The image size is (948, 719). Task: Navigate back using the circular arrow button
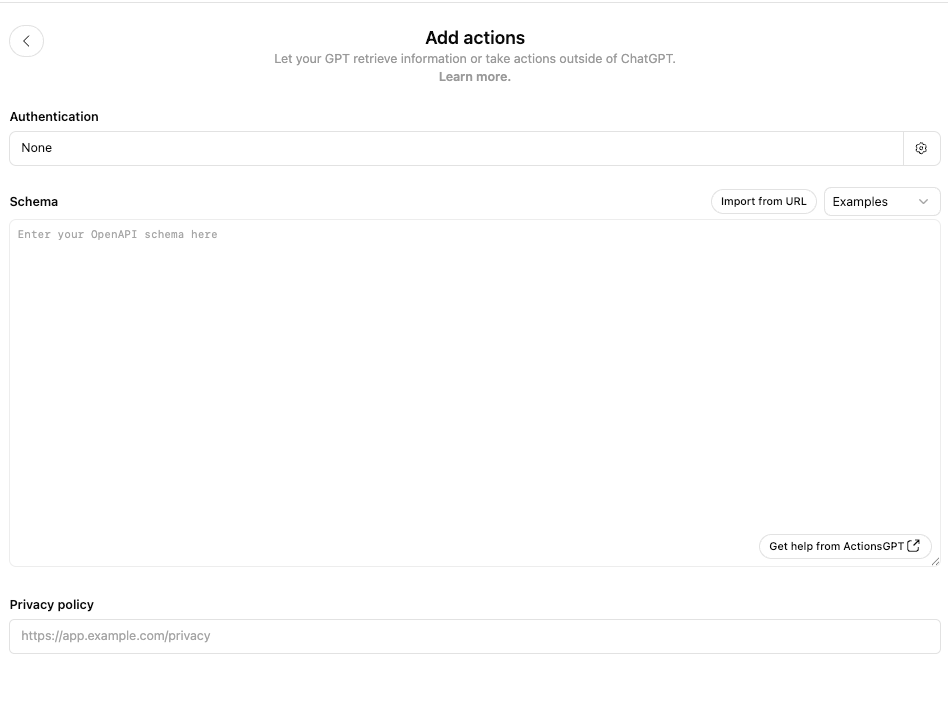(x=26, y=40)
